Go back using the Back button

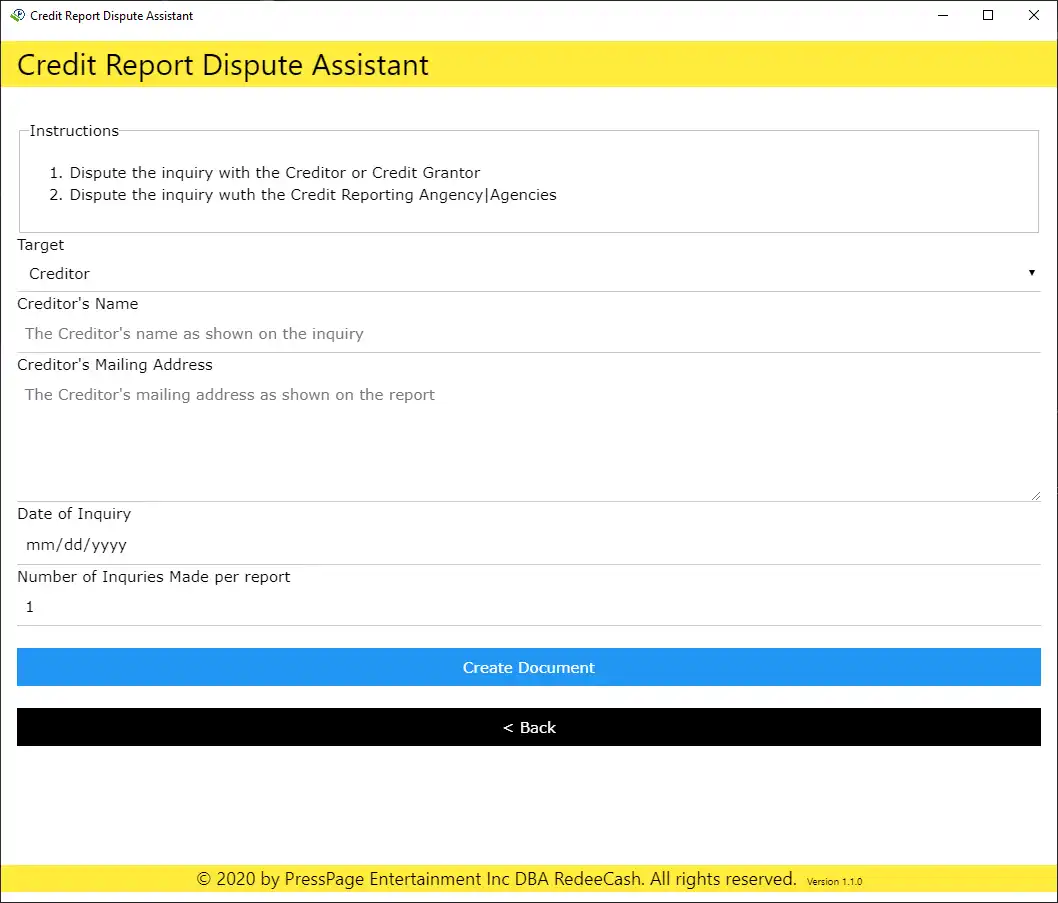[x=528, y=727]
